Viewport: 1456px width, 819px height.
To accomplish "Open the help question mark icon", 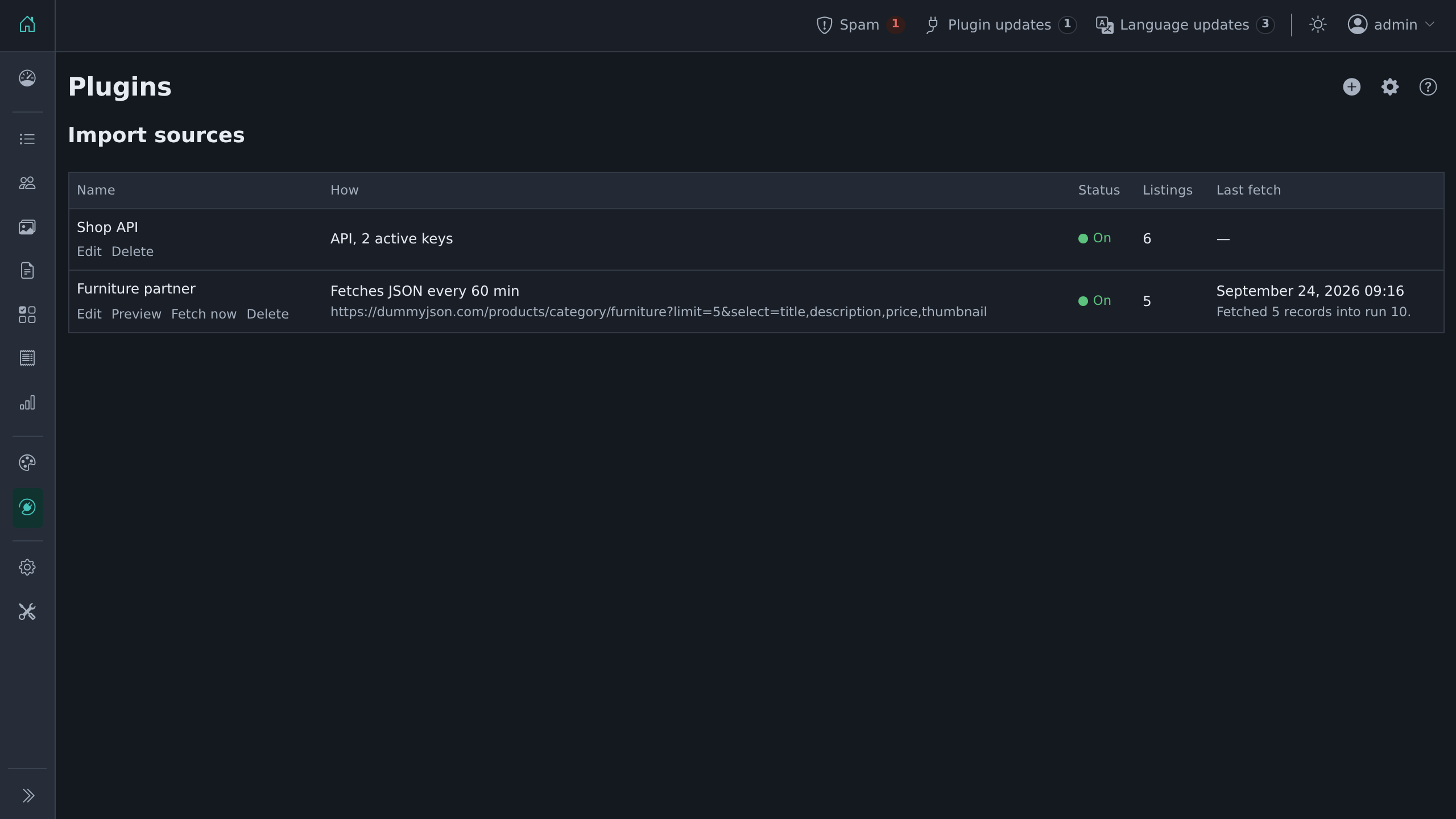I will click(x=1428, y=87).
